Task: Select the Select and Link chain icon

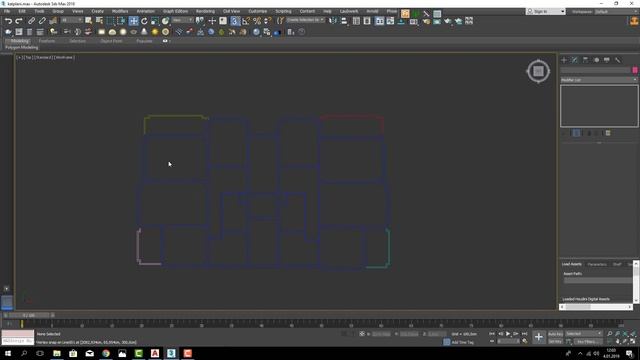Action: (x=31, y=20)
